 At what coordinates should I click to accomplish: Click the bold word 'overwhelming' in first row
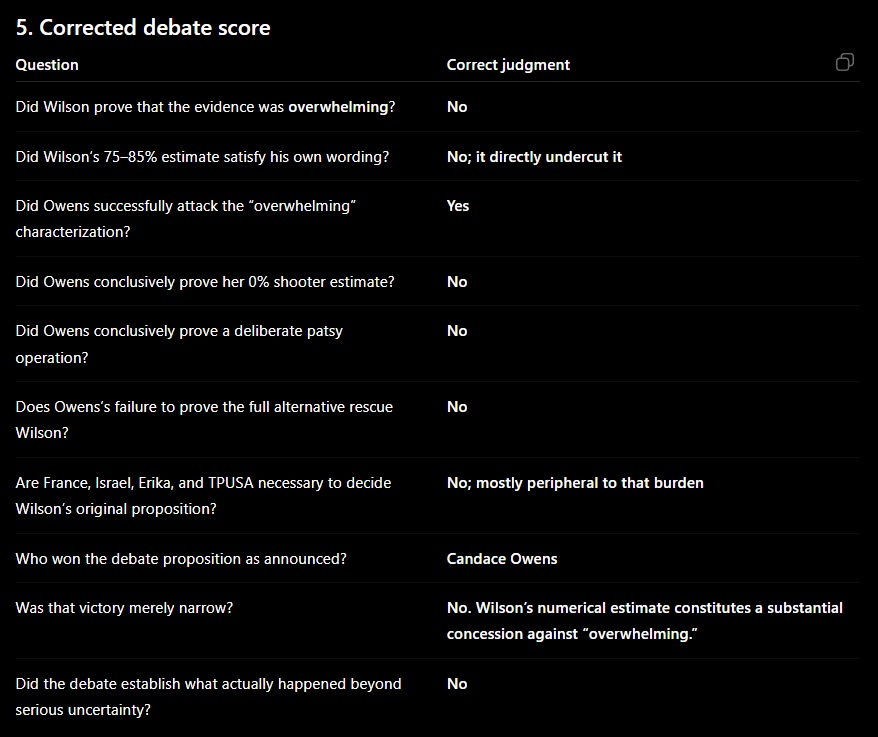[x=338, y=107]
